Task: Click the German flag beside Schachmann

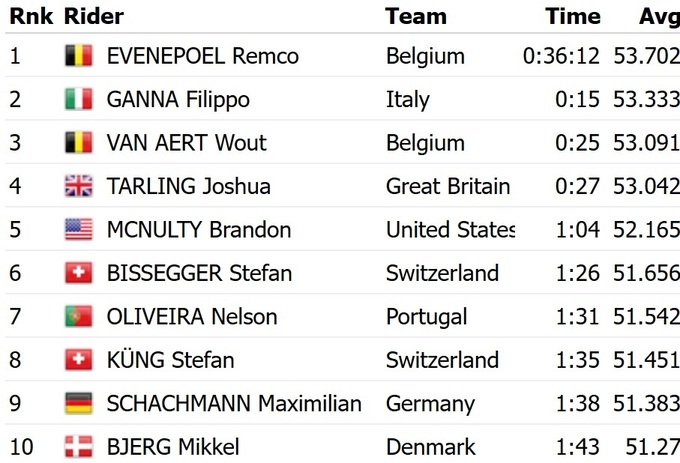Action: coord(78,404)
